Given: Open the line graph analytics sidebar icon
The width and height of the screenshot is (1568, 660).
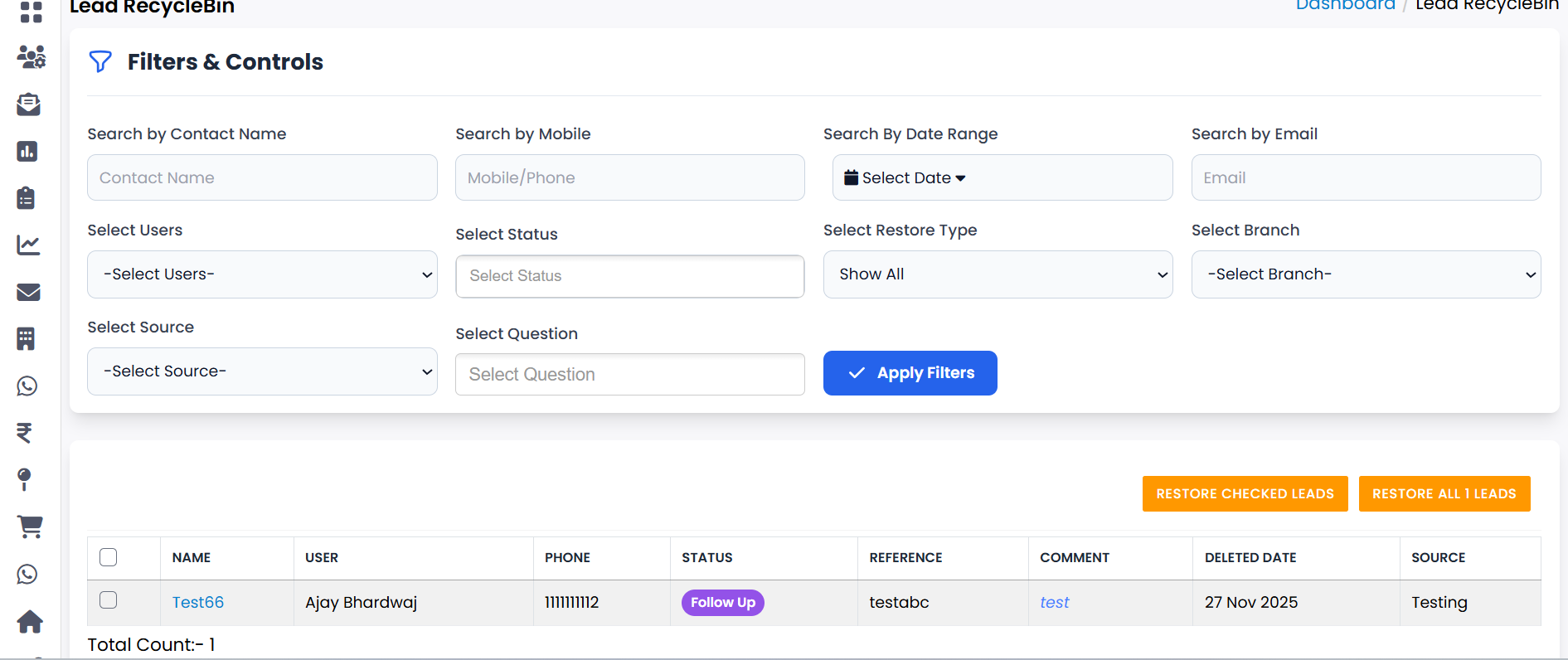Looking at the screenshot, I should pos(28,245).
